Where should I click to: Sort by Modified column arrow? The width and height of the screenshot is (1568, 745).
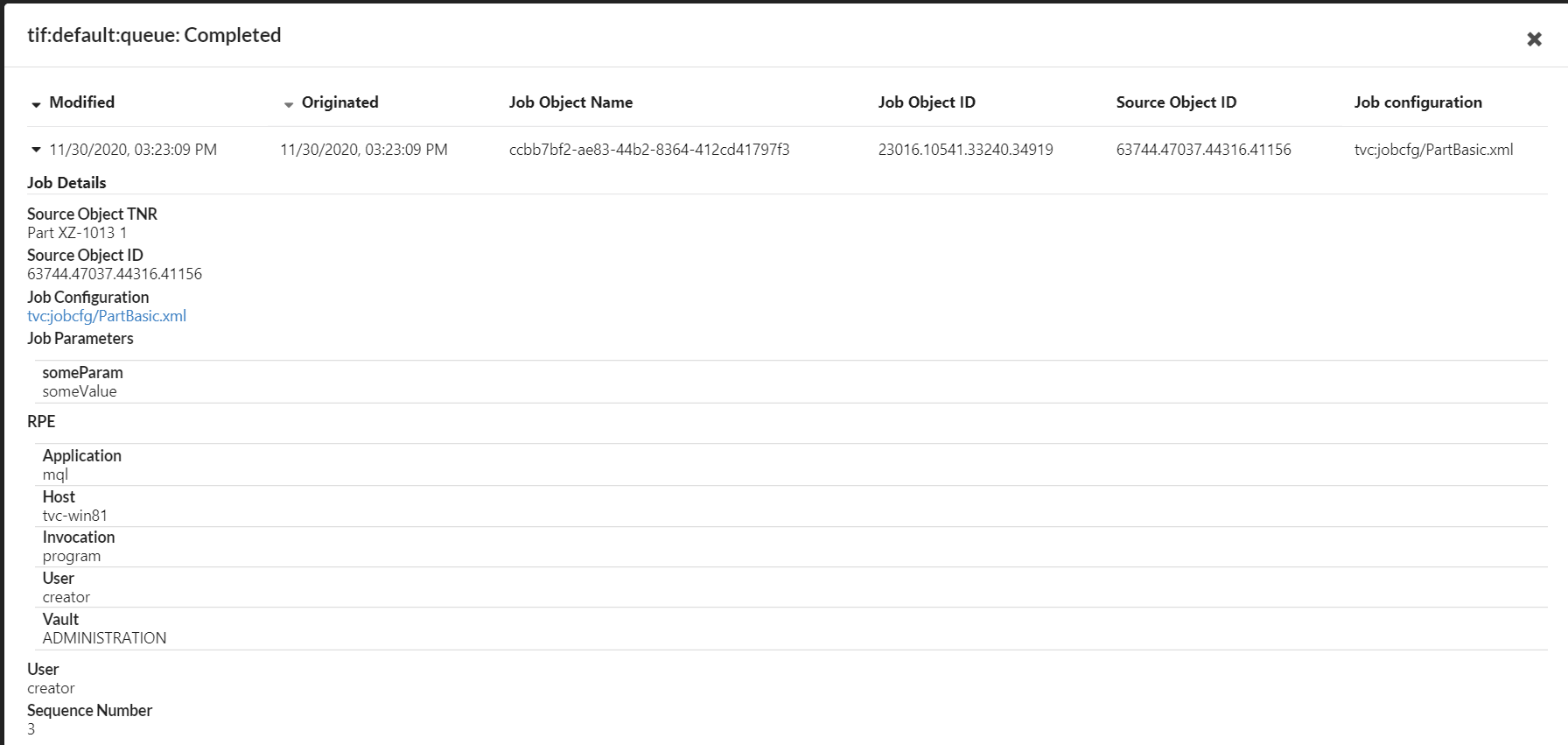point(36,104)
